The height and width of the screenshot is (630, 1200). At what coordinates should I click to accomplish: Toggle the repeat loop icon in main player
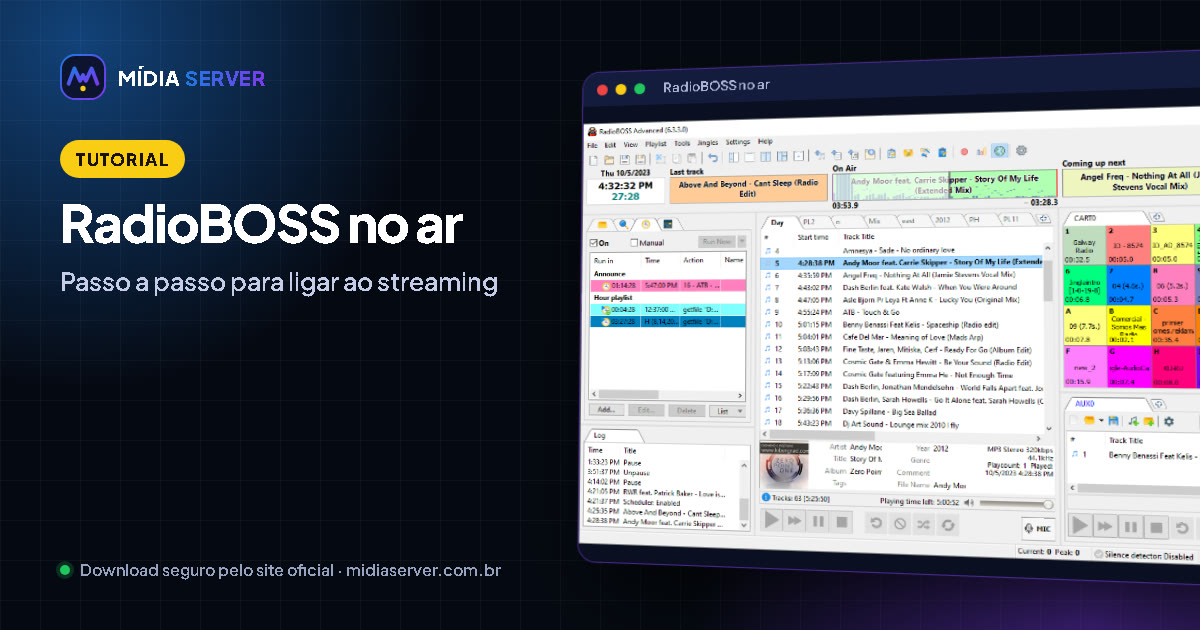tap(948, 524)
